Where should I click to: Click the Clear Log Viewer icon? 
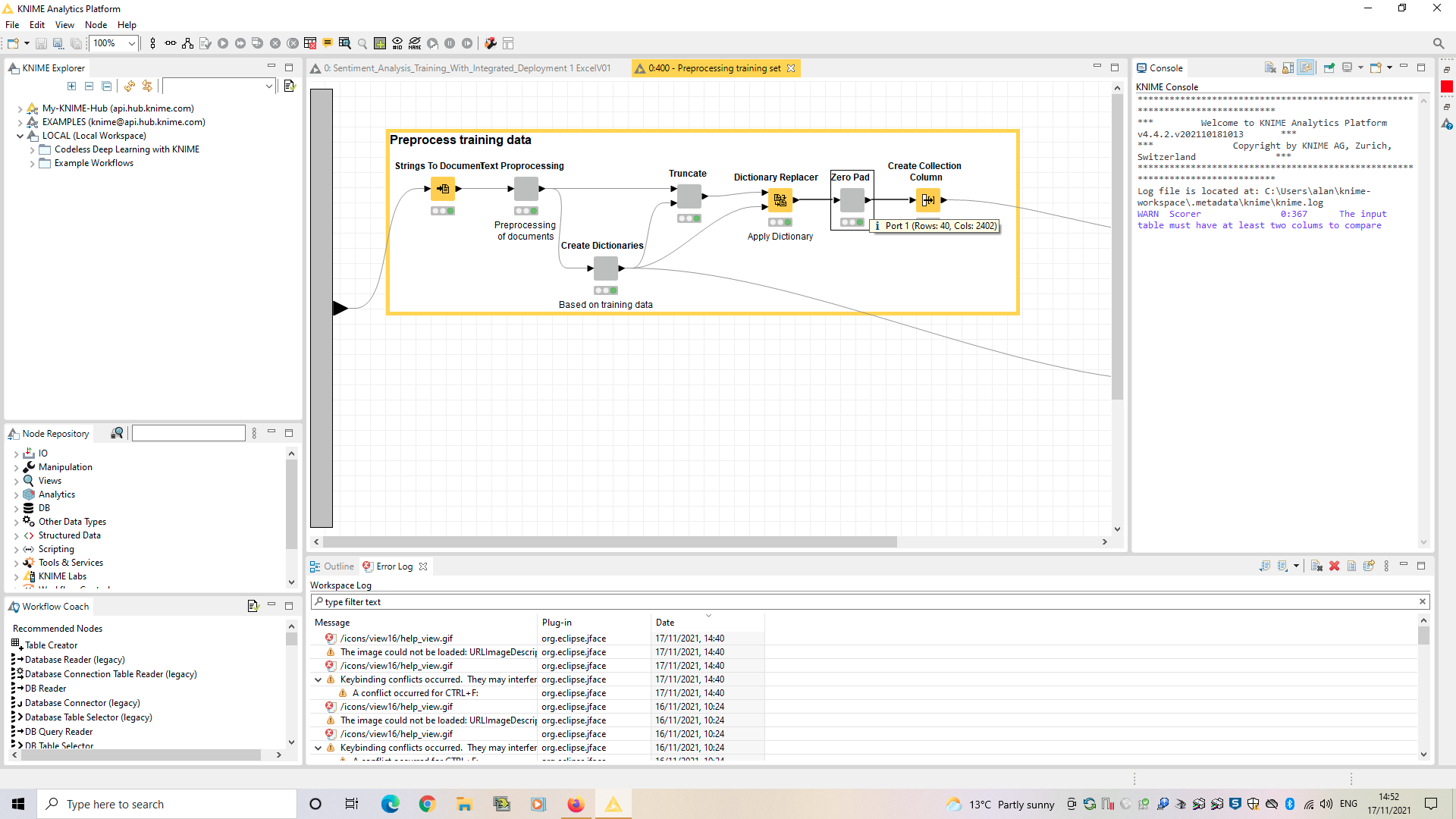pos(1316,566)
